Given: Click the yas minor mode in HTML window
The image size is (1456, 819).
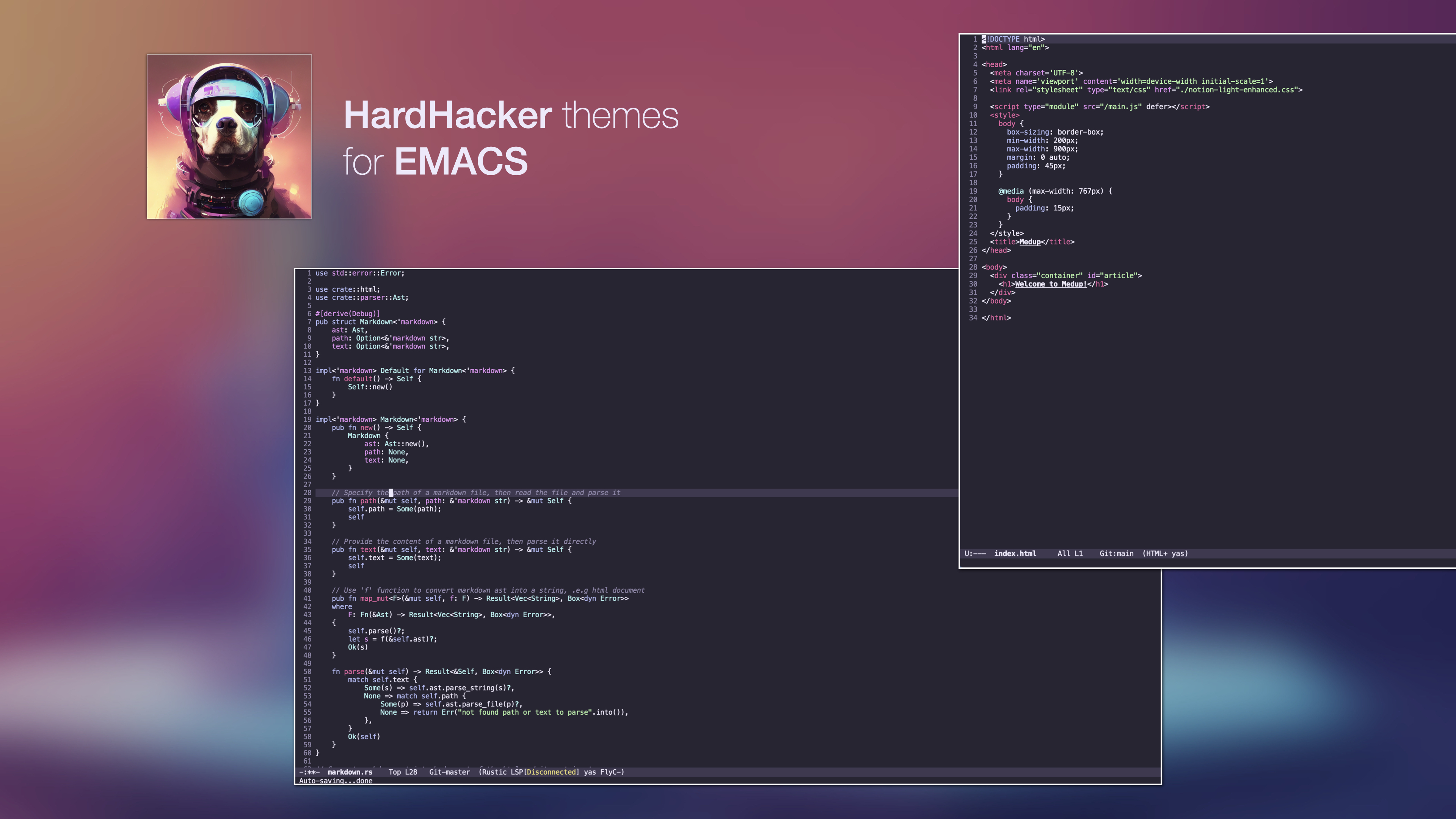Looking at the screenshot, I should pos(1178,553).
